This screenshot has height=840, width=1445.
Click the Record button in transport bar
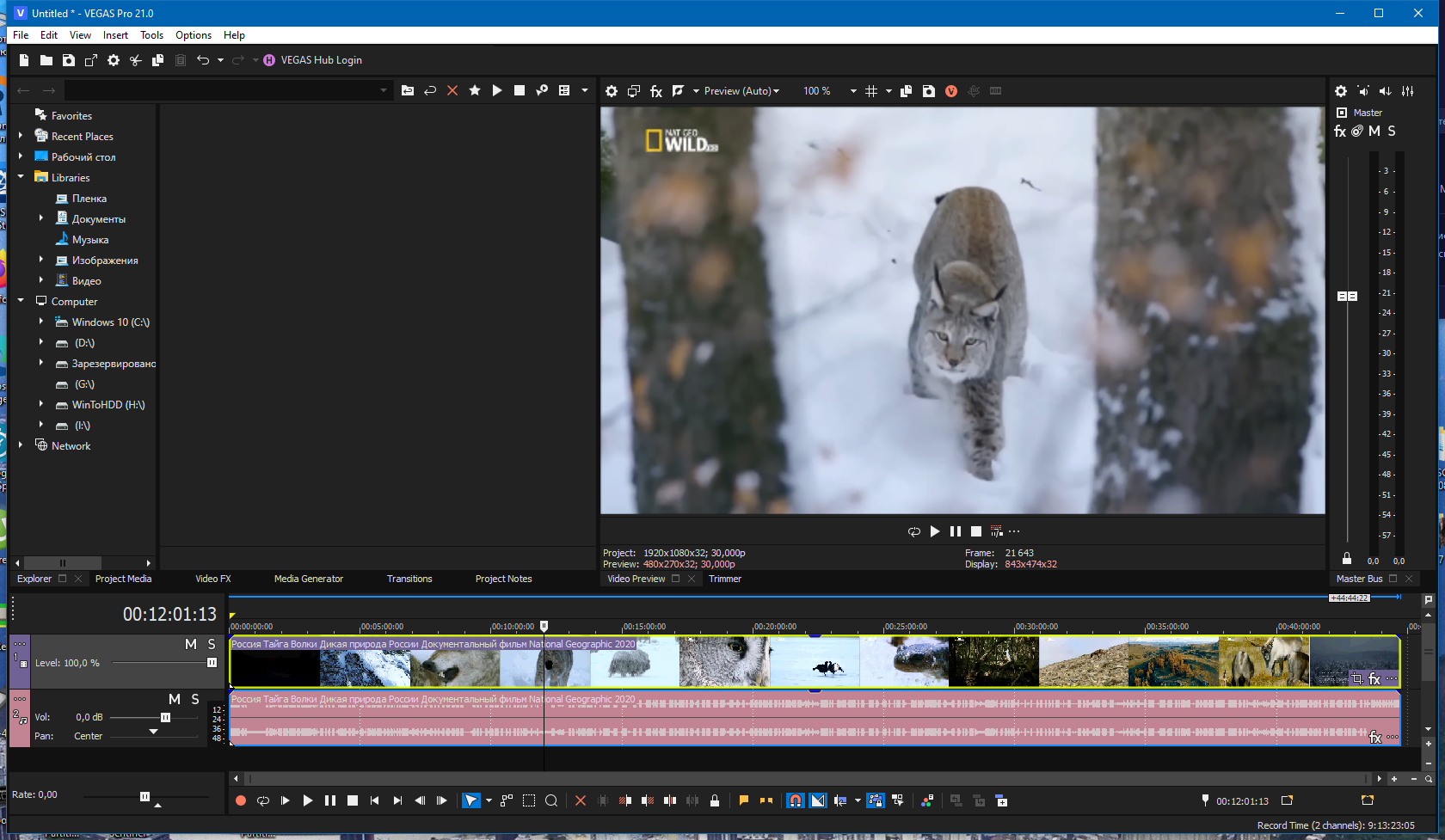pos(241,800)
